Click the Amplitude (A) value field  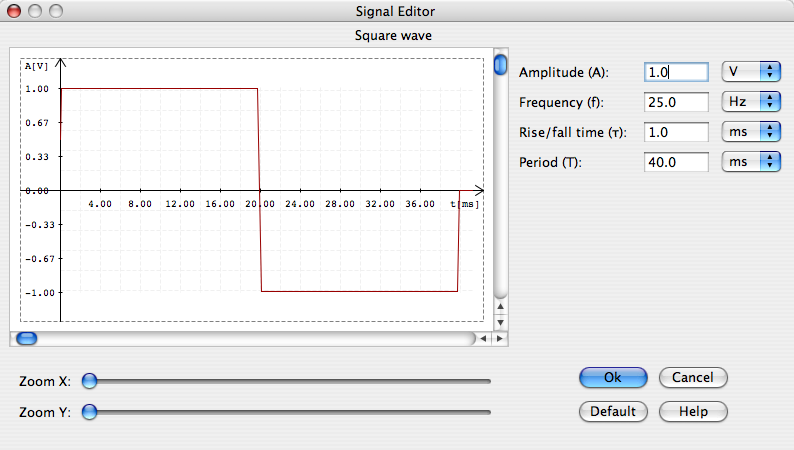point(676,72)
